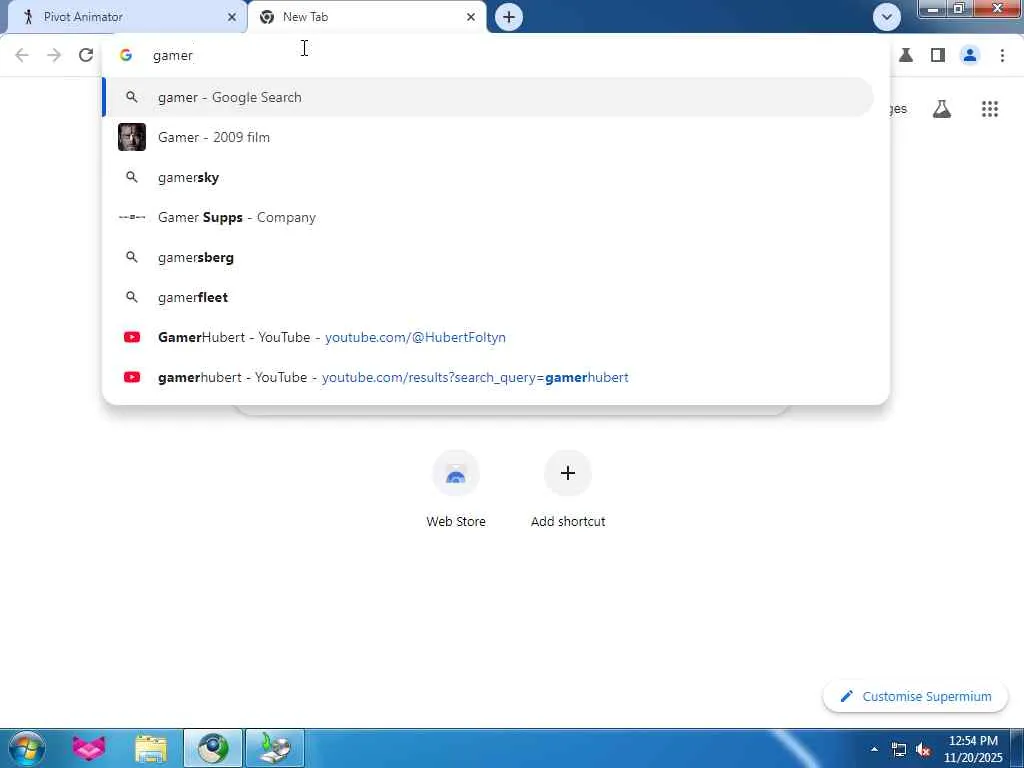Close the Pivot Animator tab
Screen dimensions: 1024x768
231,17
